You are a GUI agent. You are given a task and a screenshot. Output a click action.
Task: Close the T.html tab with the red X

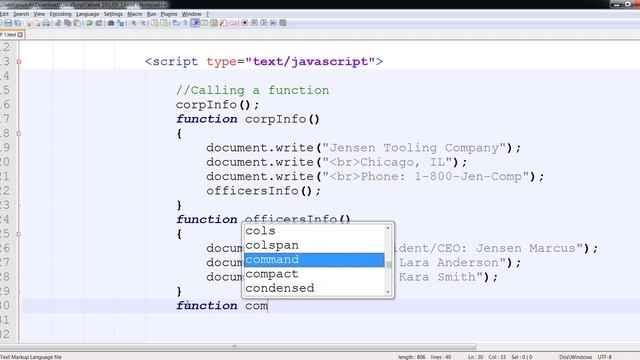point(20,35)
